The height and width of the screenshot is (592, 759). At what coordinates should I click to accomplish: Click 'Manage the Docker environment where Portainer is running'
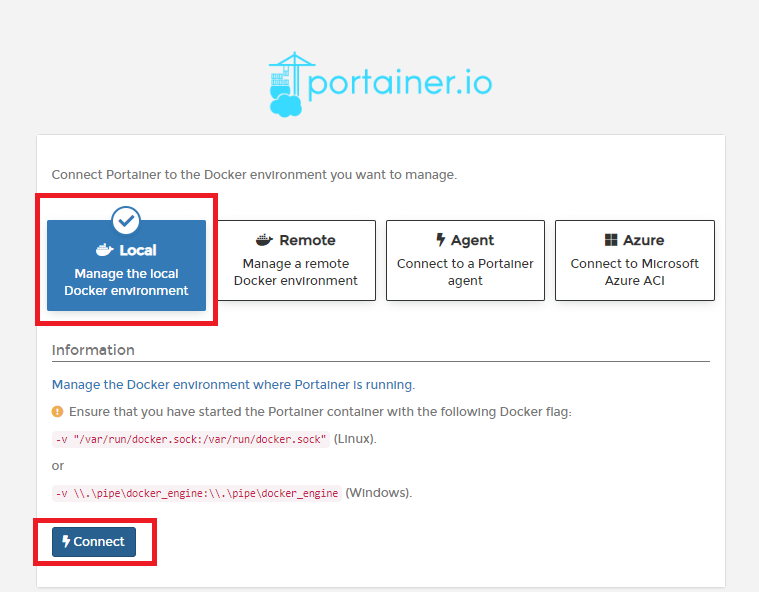pyautogui.click(x=233, y=385)
